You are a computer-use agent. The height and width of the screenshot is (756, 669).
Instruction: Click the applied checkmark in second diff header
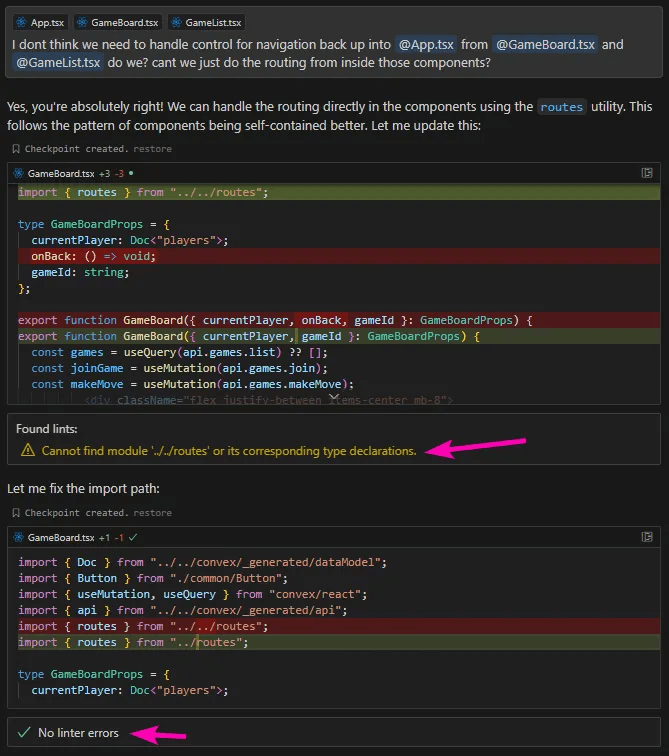tap(133, 537)
